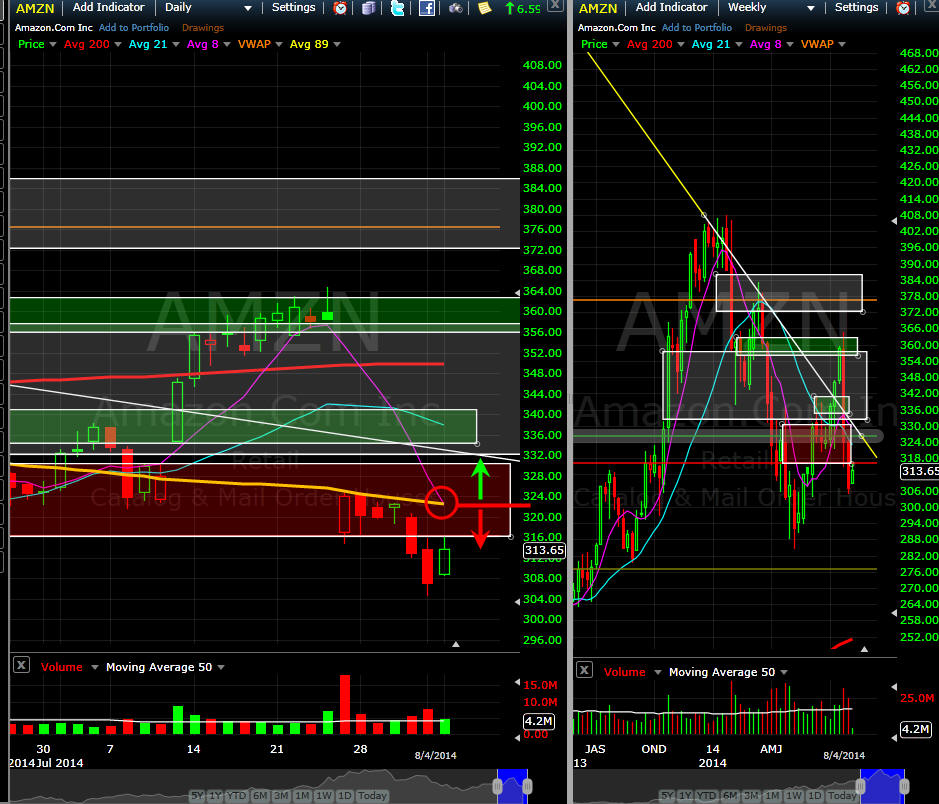Close the Volume panel on Weekly chart
939x804 pixels.
point(584,669)
